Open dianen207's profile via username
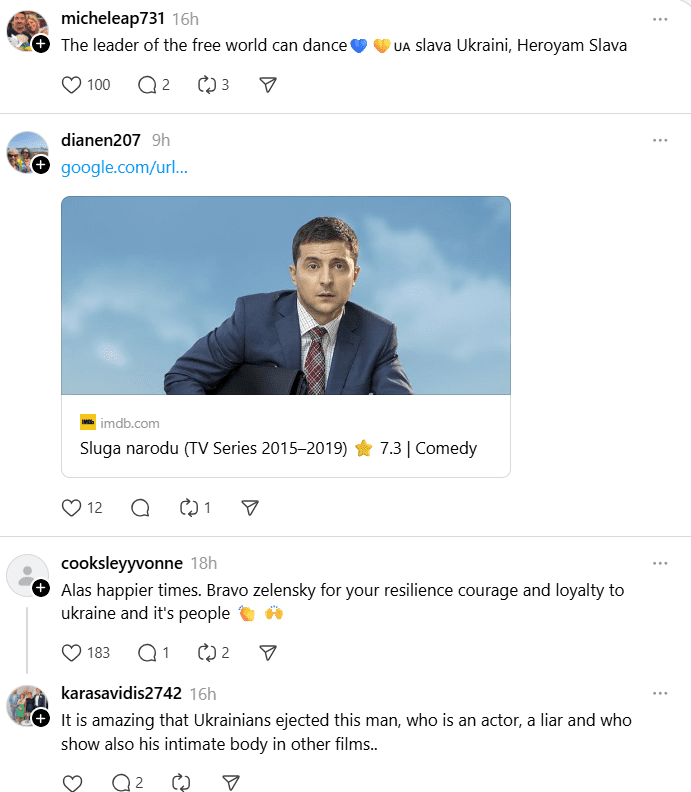The image size is (691, 792). (101, 140)
